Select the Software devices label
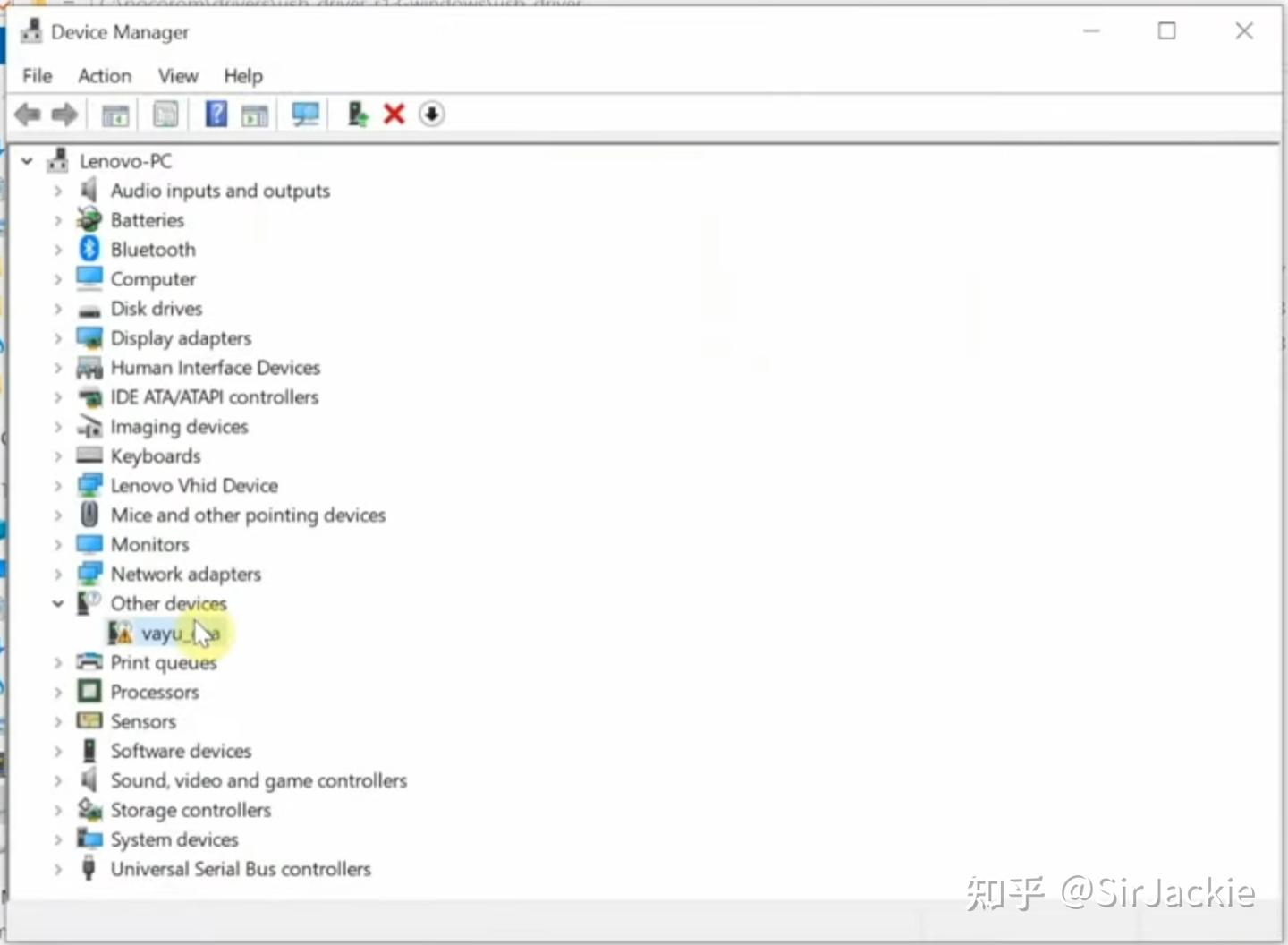This screenshot has width=1288, height=945. 181,751
